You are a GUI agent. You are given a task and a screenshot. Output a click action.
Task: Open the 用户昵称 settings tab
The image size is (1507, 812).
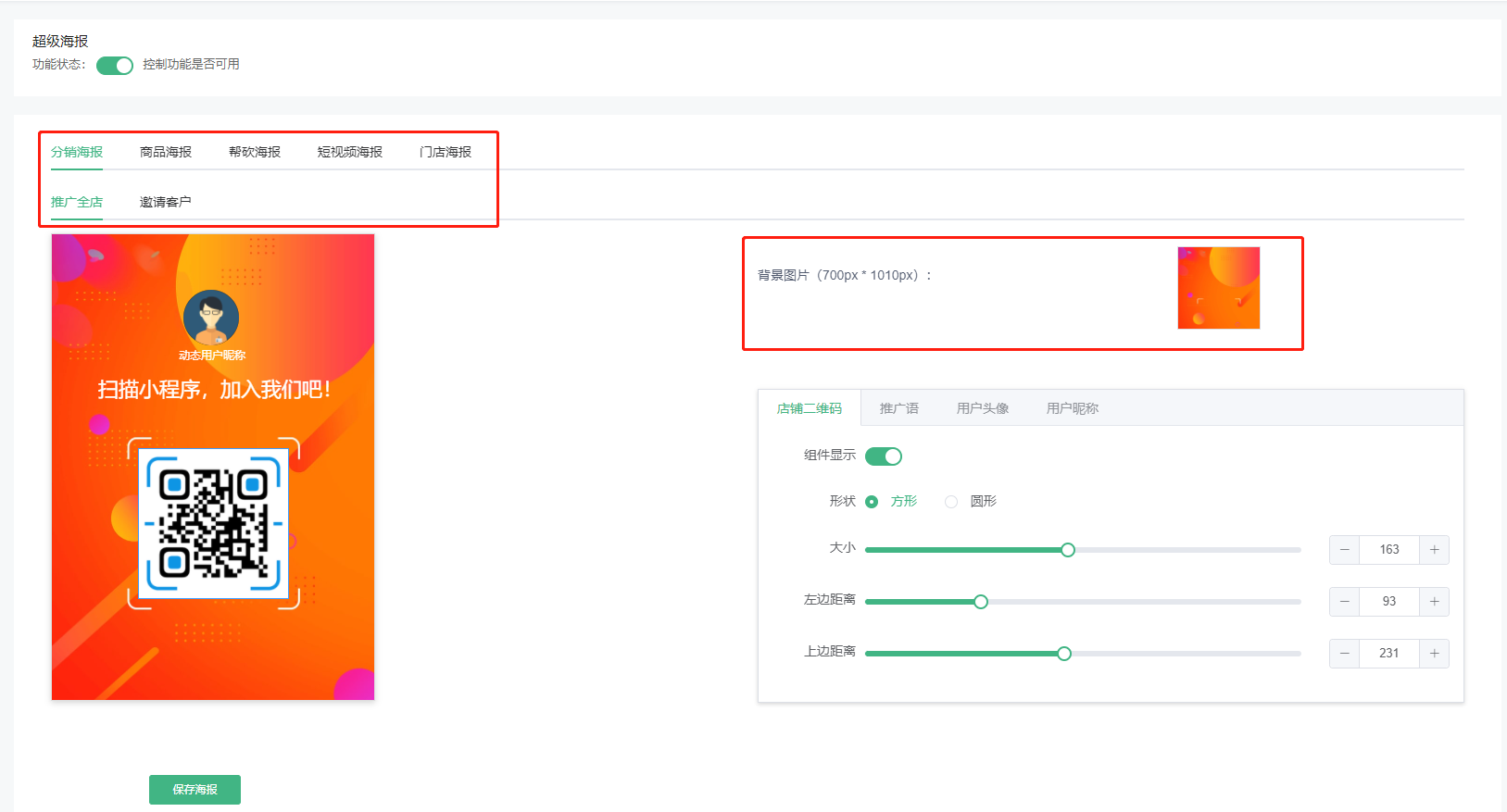click(x=1073, y=408)
